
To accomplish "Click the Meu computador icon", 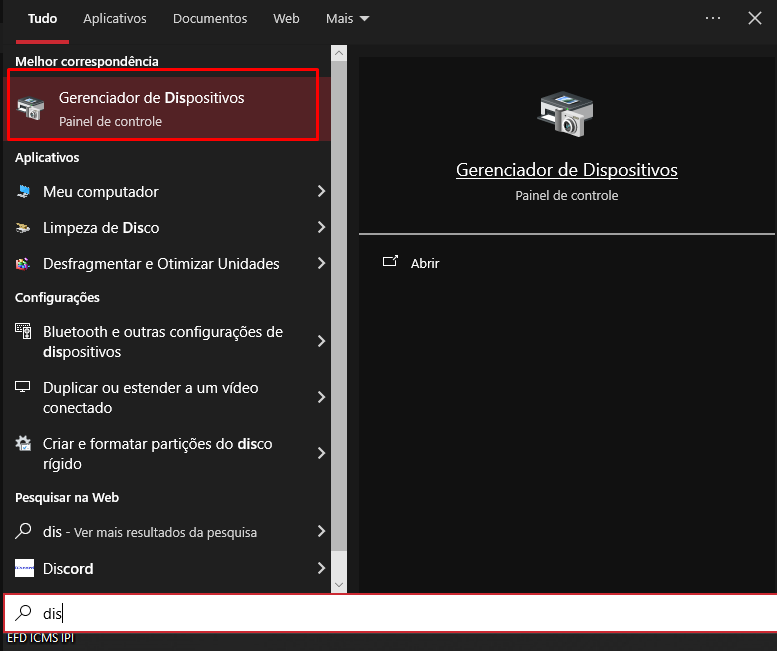I will (23, 191).
